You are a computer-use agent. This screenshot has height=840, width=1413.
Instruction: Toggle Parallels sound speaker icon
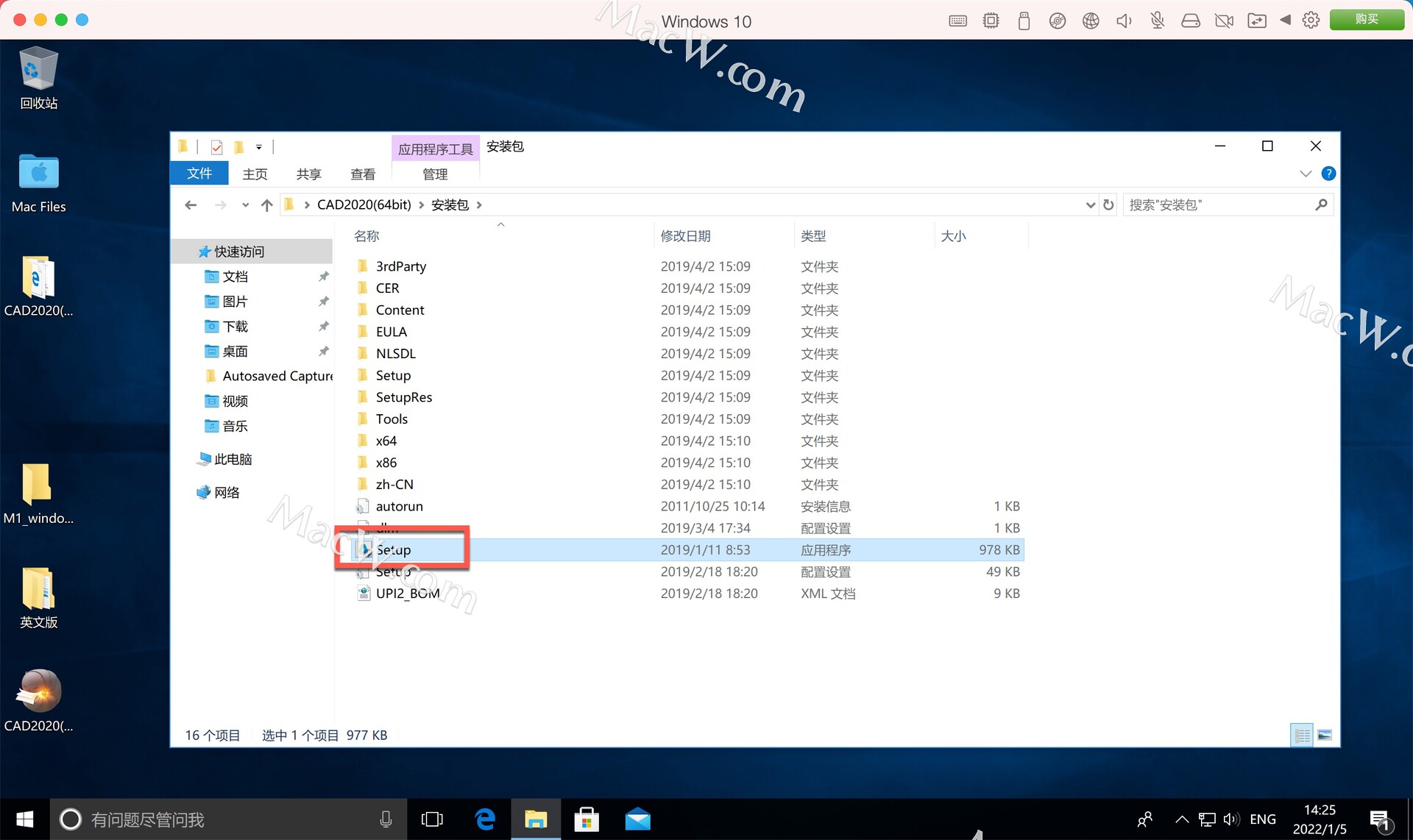(x=1124, y=21)
